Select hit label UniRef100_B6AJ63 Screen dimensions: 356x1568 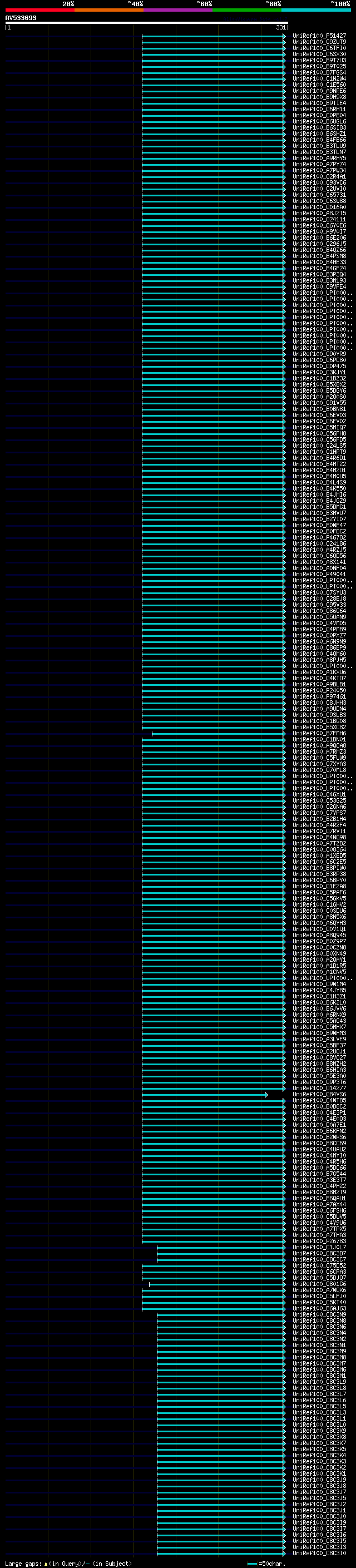319,1309
